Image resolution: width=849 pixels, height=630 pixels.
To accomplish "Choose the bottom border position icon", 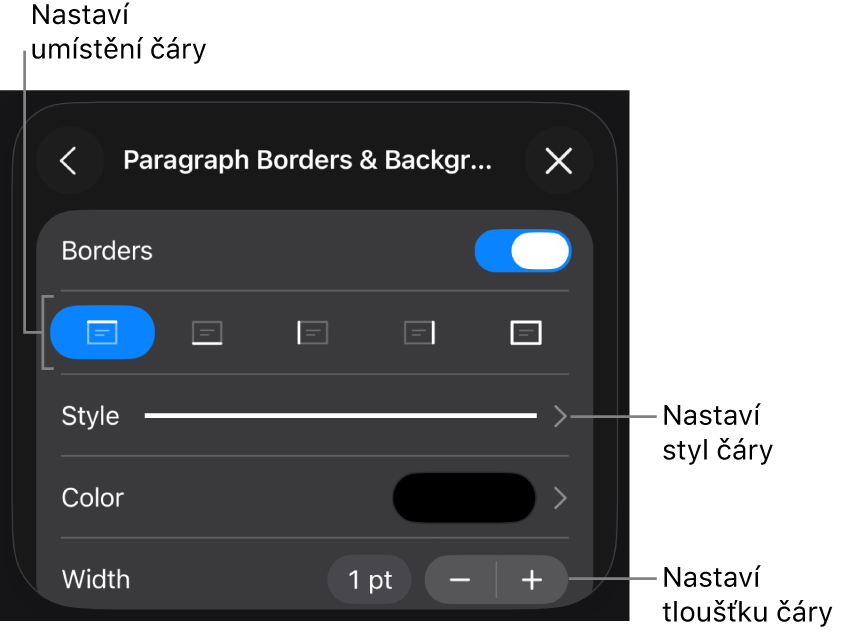I will point(207,332).
